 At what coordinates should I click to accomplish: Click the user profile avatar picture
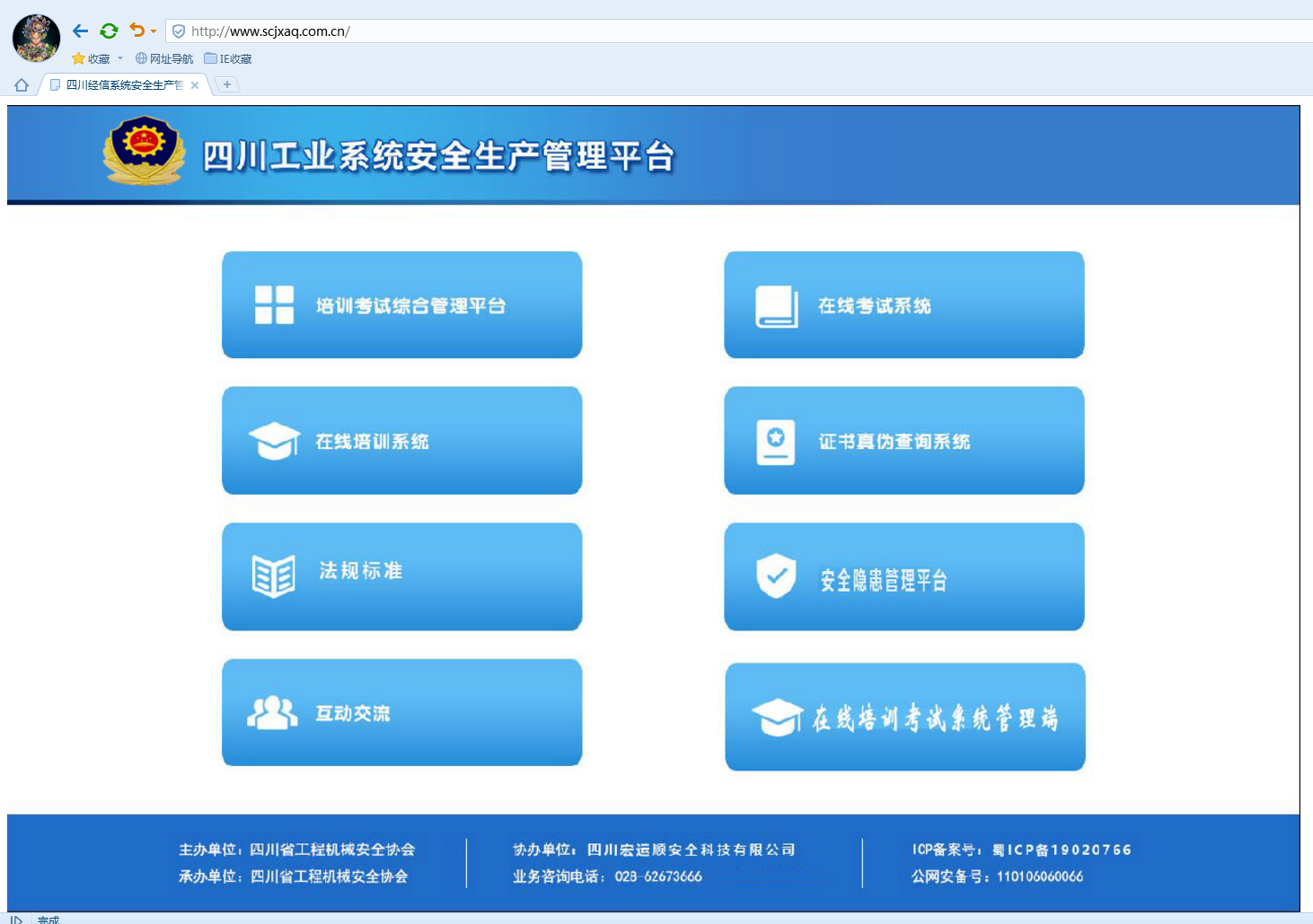[36, 39]
